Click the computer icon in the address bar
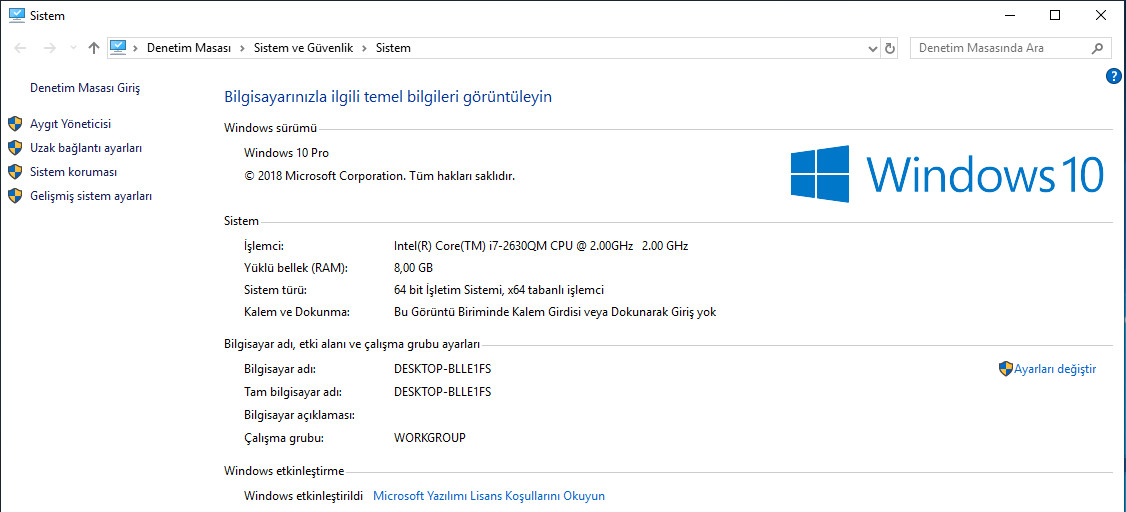This screenshot has height=512, width=1126. click(118, 48)
